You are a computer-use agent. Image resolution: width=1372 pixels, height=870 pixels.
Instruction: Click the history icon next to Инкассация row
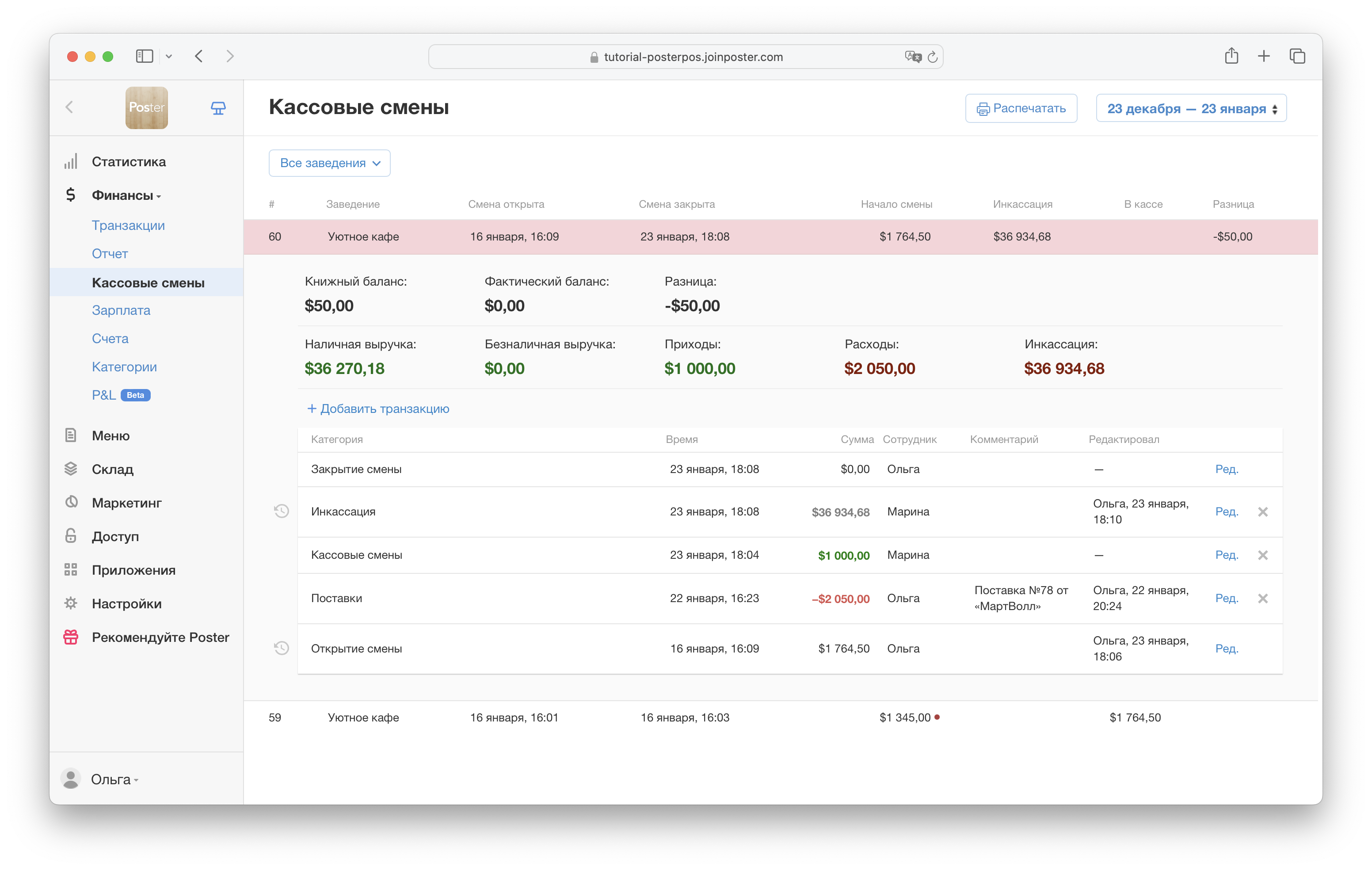(x=282, y=511)
